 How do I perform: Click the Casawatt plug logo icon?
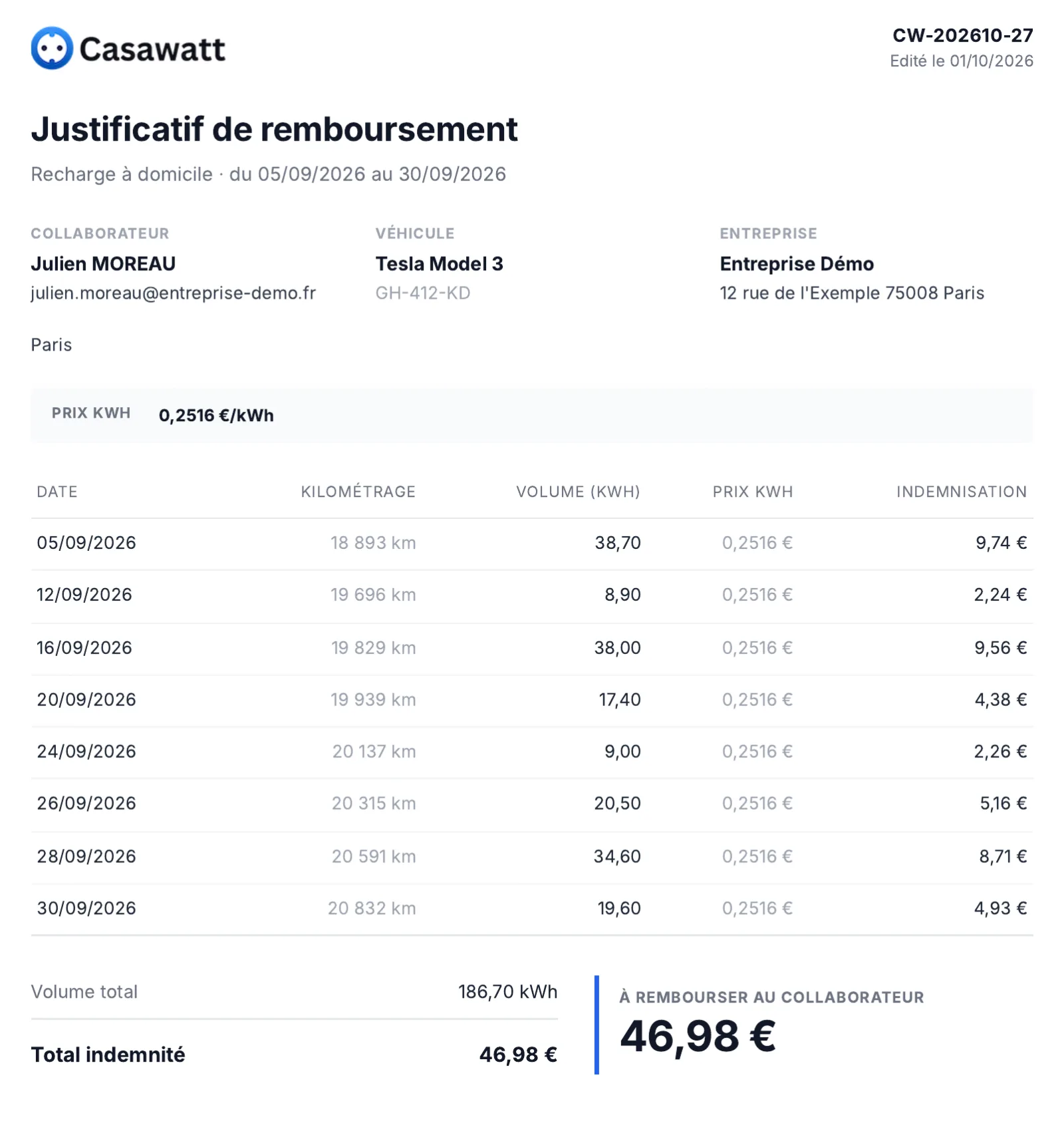tap(52, 48)
